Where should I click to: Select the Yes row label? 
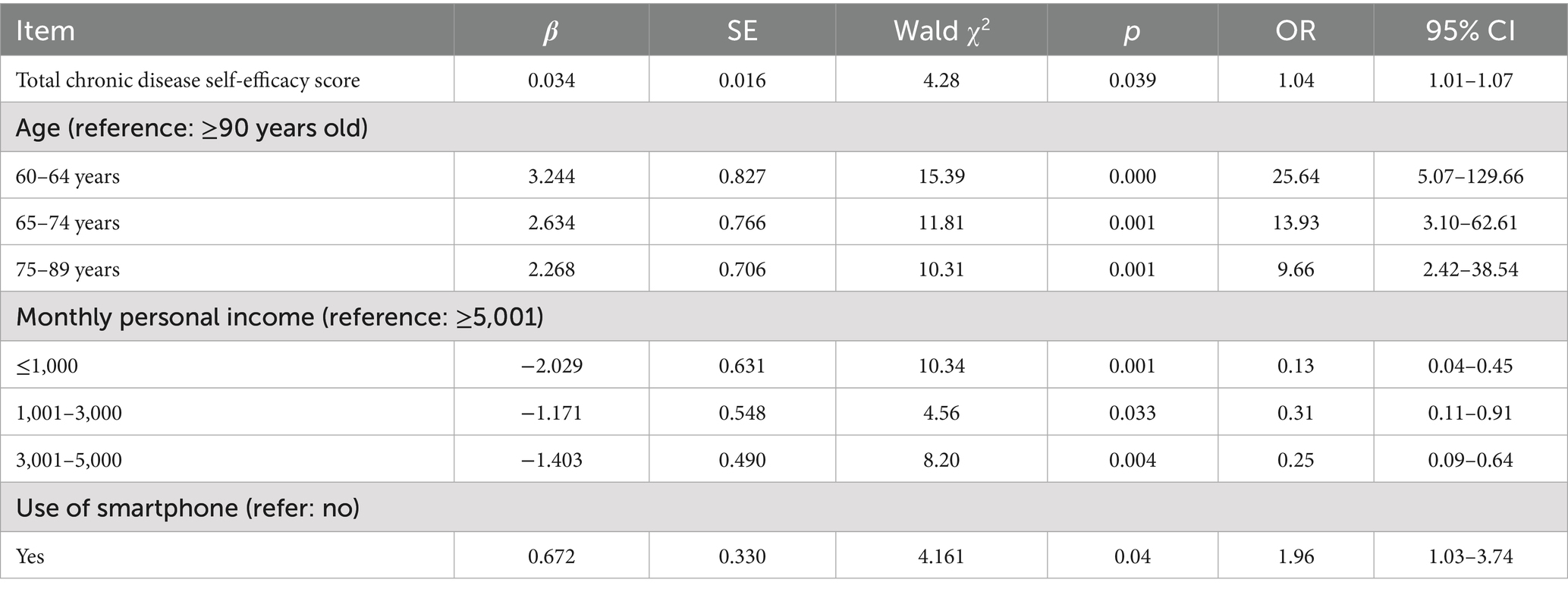[30, 556]
